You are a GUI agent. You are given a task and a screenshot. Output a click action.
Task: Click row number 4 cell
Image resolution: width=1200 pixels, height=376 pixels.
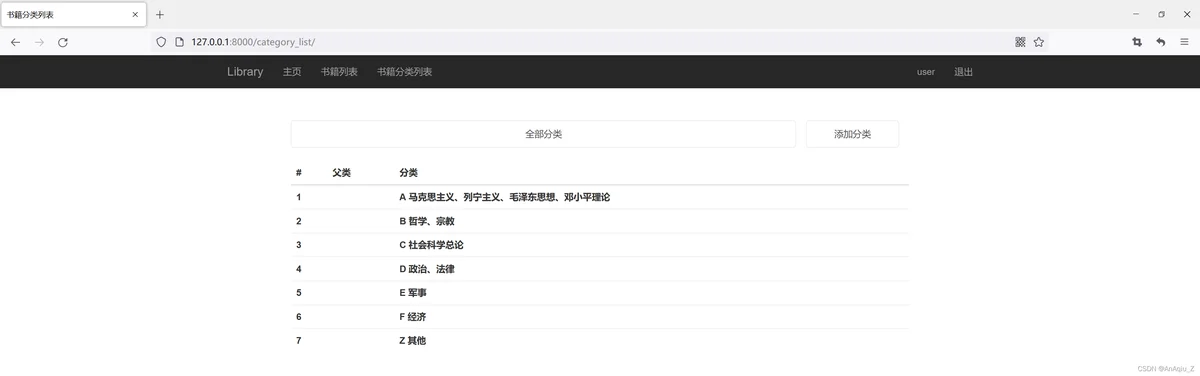299,269
